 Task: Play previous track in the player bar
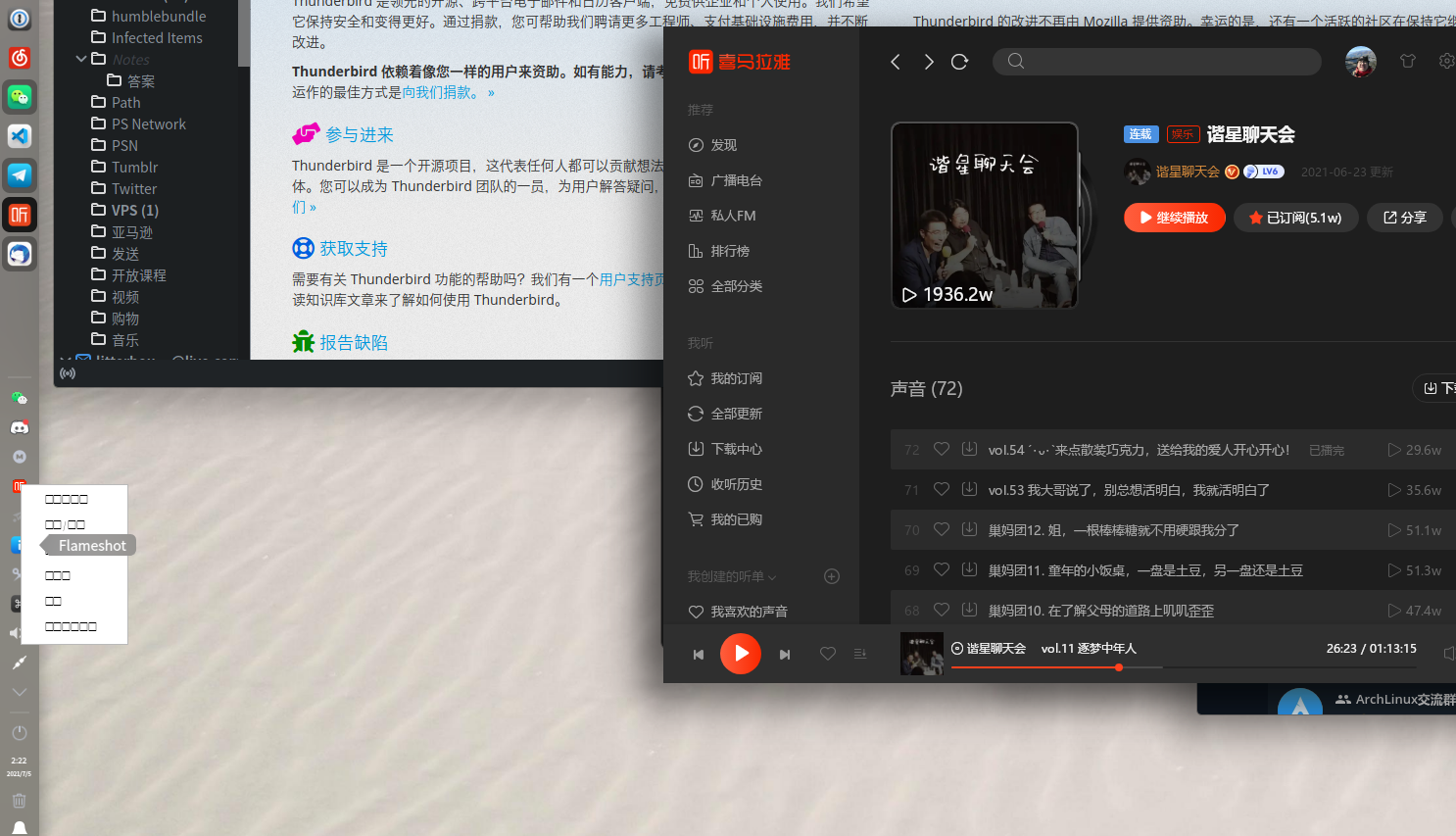[699, 654]
